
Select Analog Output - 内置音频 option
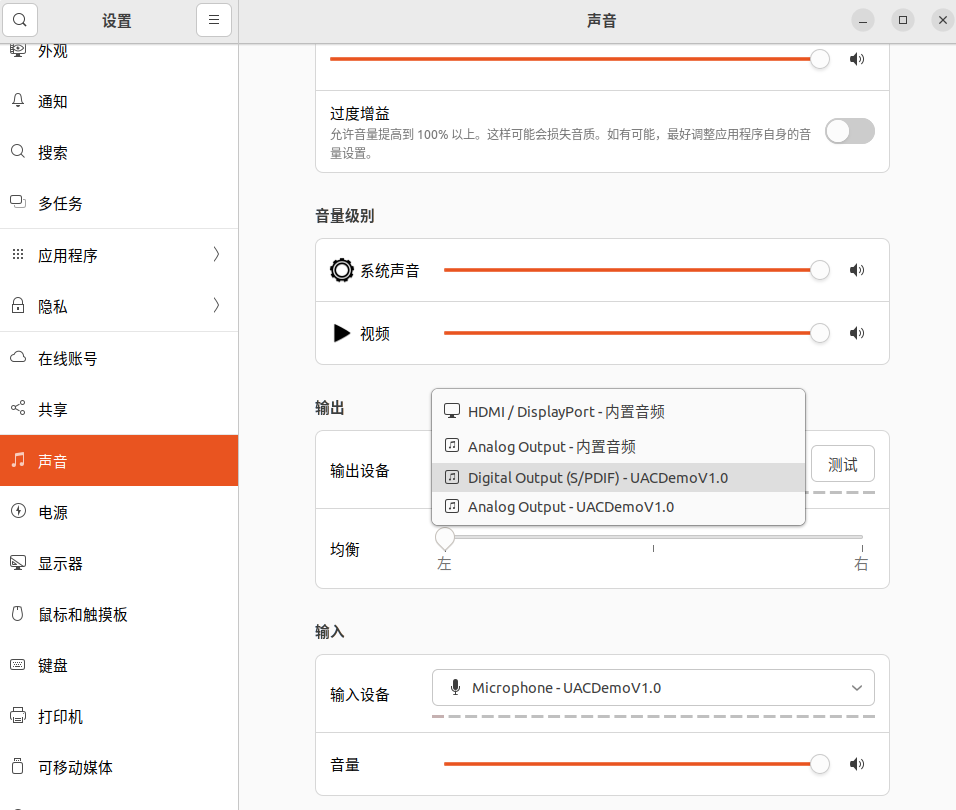point(618,446)
